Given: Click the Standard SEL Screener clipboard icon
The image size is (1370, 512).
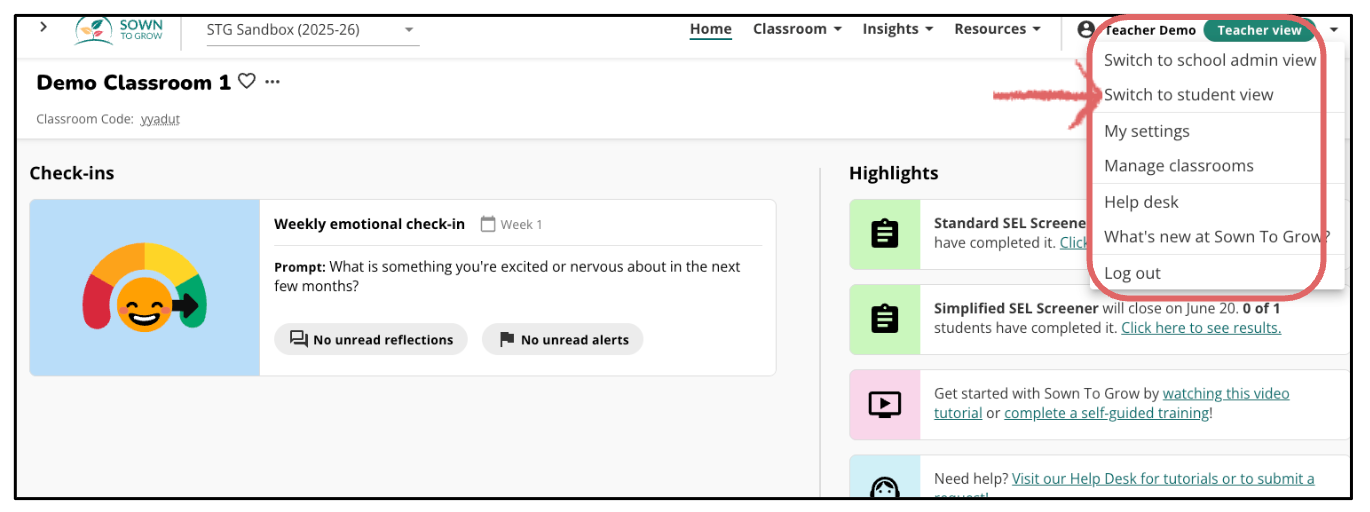Looking at the screenshot, I should 884,234.
